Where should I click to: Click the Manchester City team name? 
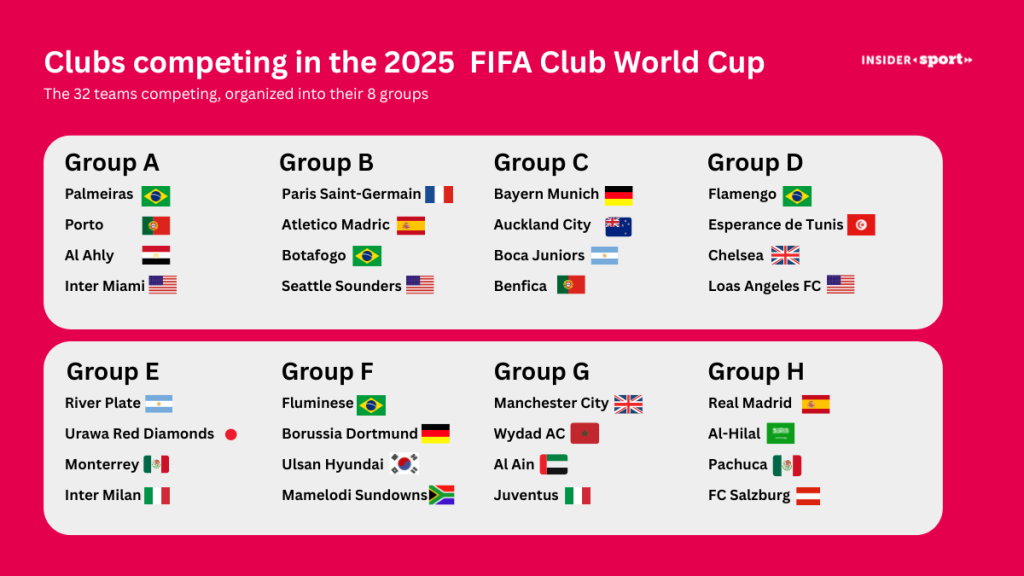pos(551,403)
